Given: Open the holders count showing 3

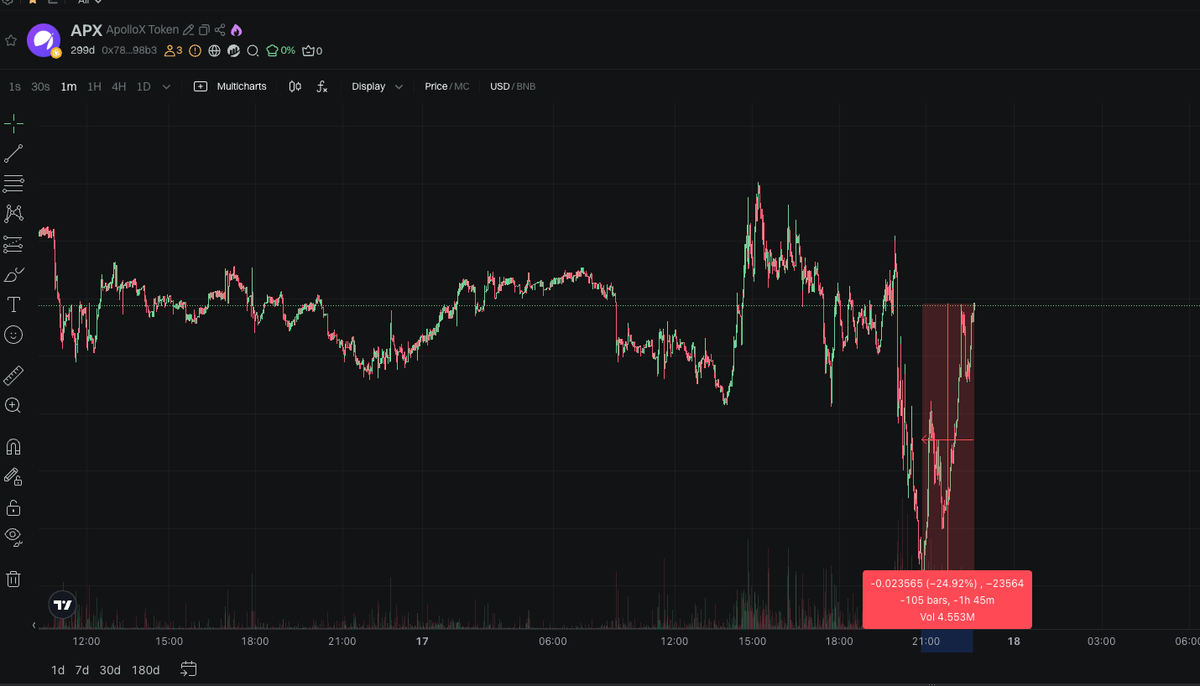Looking at the screenshot, I should (173, 50).
